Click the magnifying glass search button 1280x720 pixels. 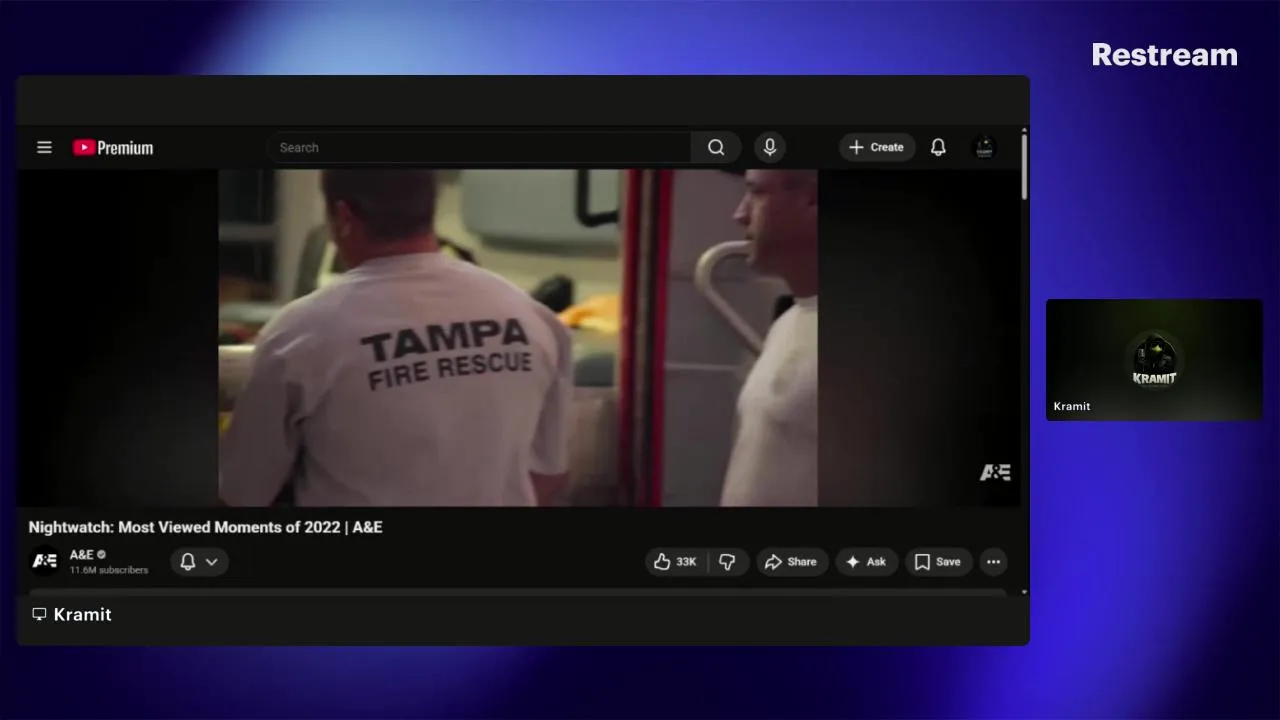(716, 147)
